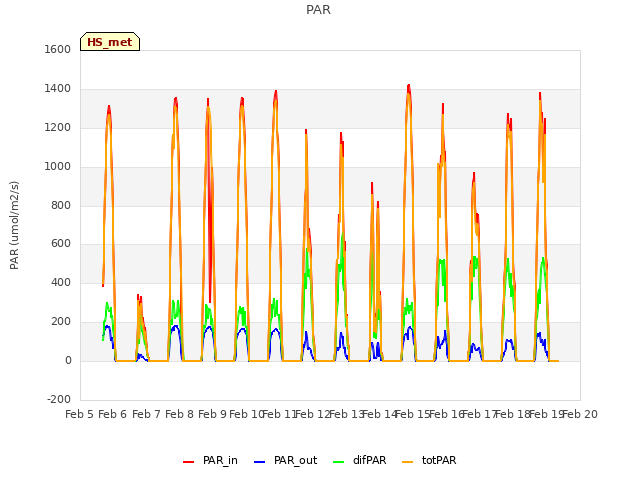Click the Feb 7 low peak of PAR_in
This screenshot has width=640, height=480.
139,297
